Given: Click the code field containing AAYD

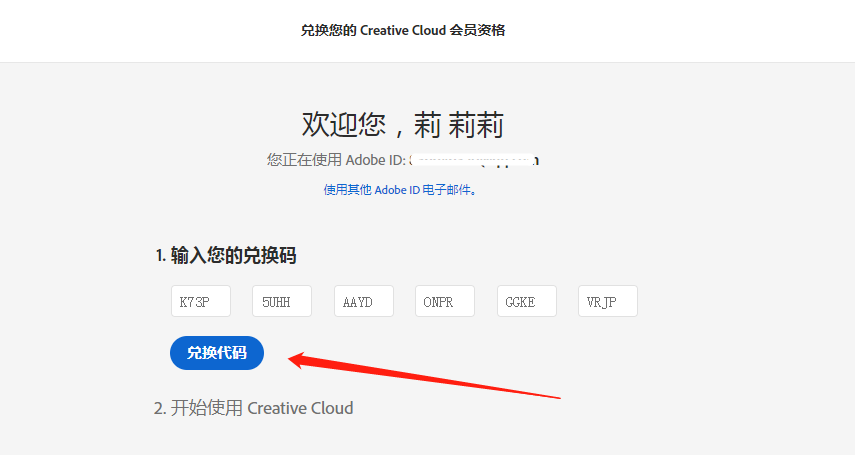Looking at the screenshot, I should coord(364,301).
